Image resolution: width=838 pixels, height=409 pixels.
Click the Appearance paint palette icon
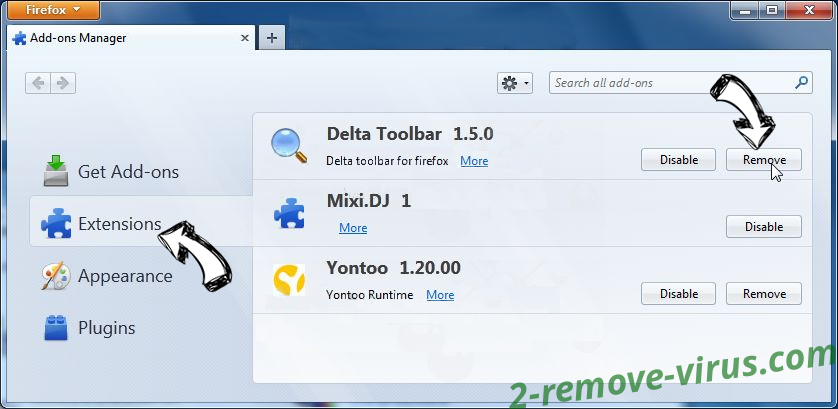click(56, 276)
